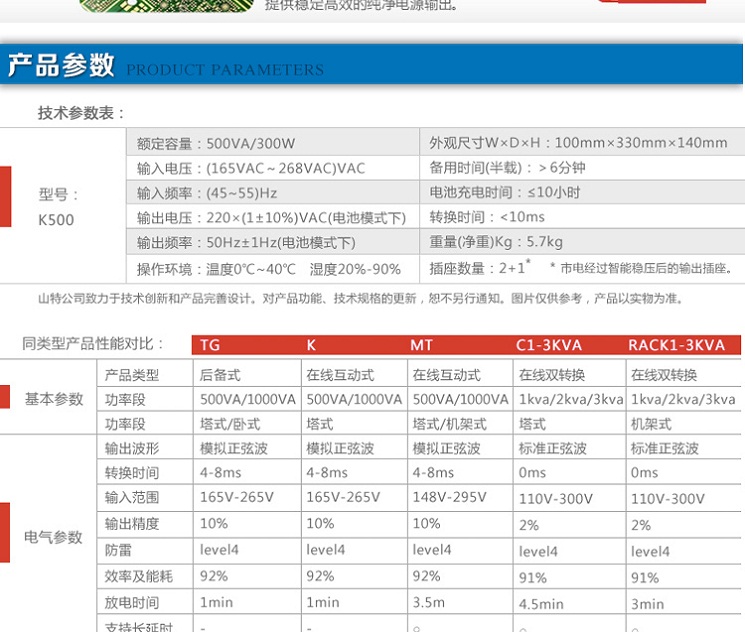Click 模拟正弦波 in the MT column
The width and height of the screenshot is (745, 632).
tap(447, 448)
